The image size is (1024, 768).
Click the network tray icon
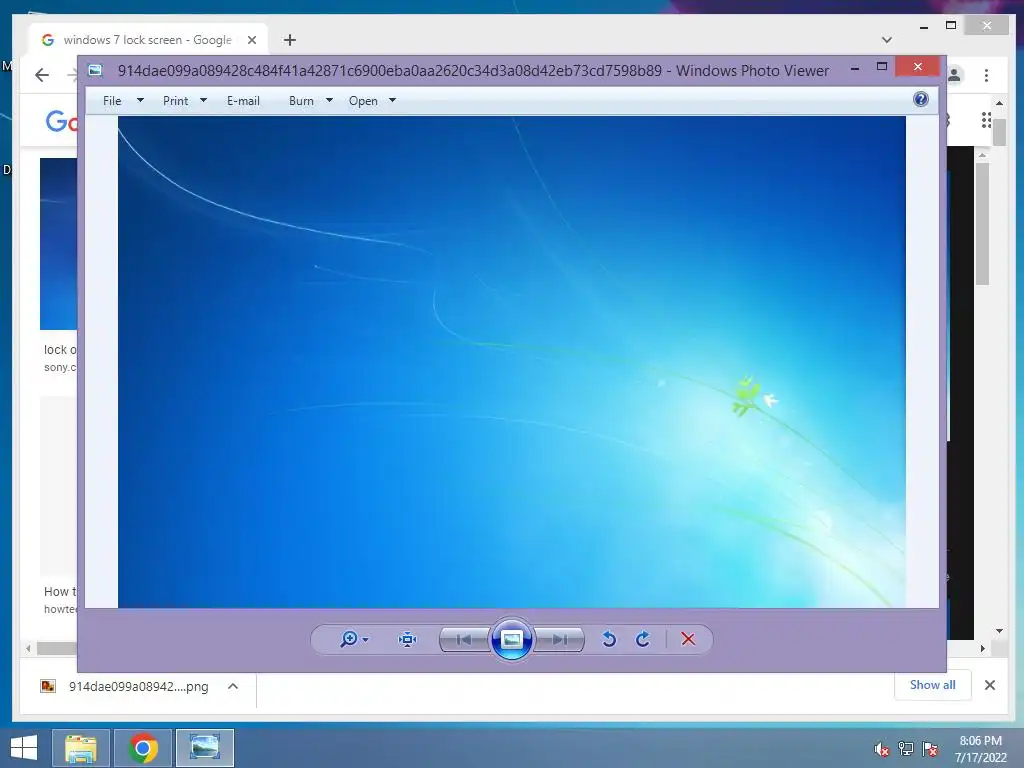click(x=905, y=749)
